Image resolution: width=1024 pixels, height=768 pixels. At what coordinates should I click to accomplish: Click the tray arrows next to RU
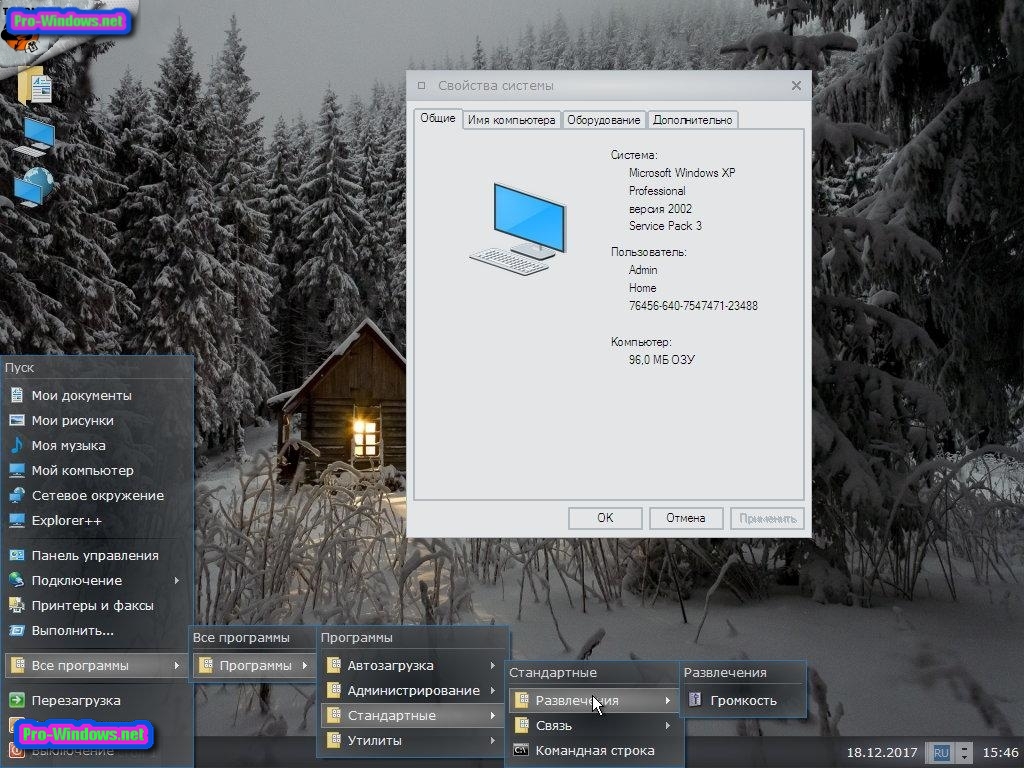pyautogui.click(x=964, y=752)
